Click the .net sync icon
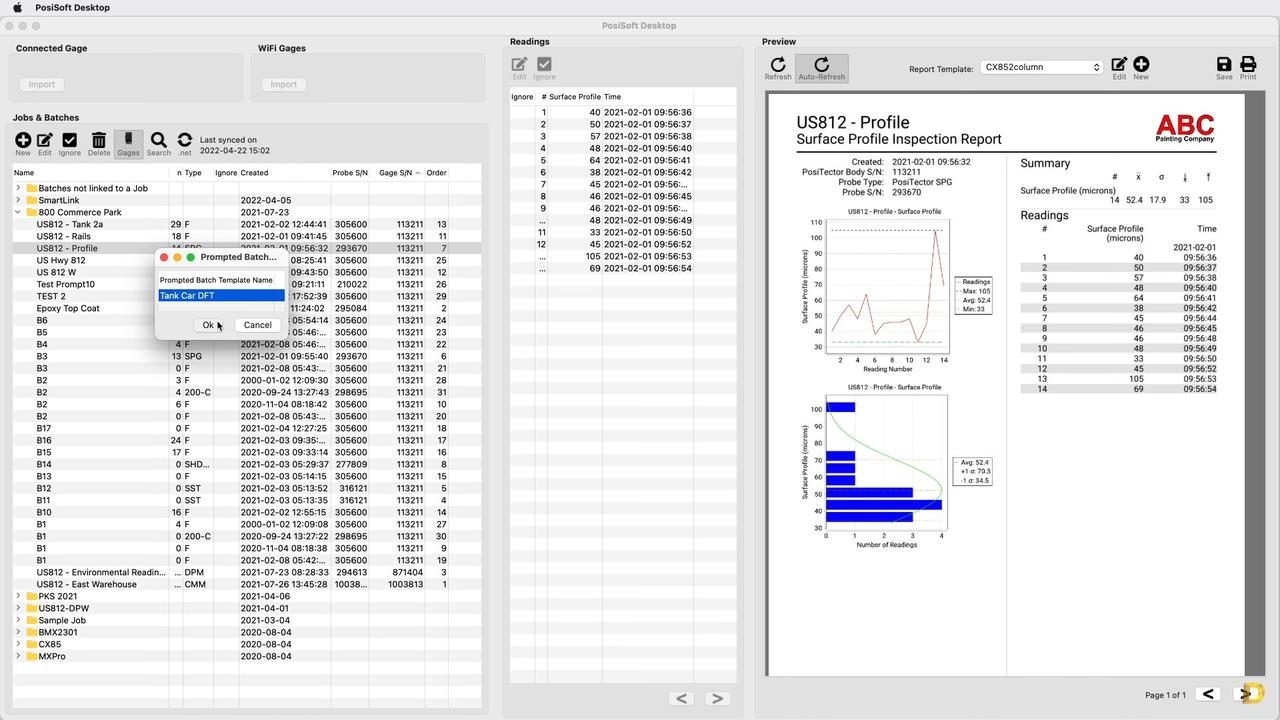Screen dimensions: 1280x720 coord(185,141)
